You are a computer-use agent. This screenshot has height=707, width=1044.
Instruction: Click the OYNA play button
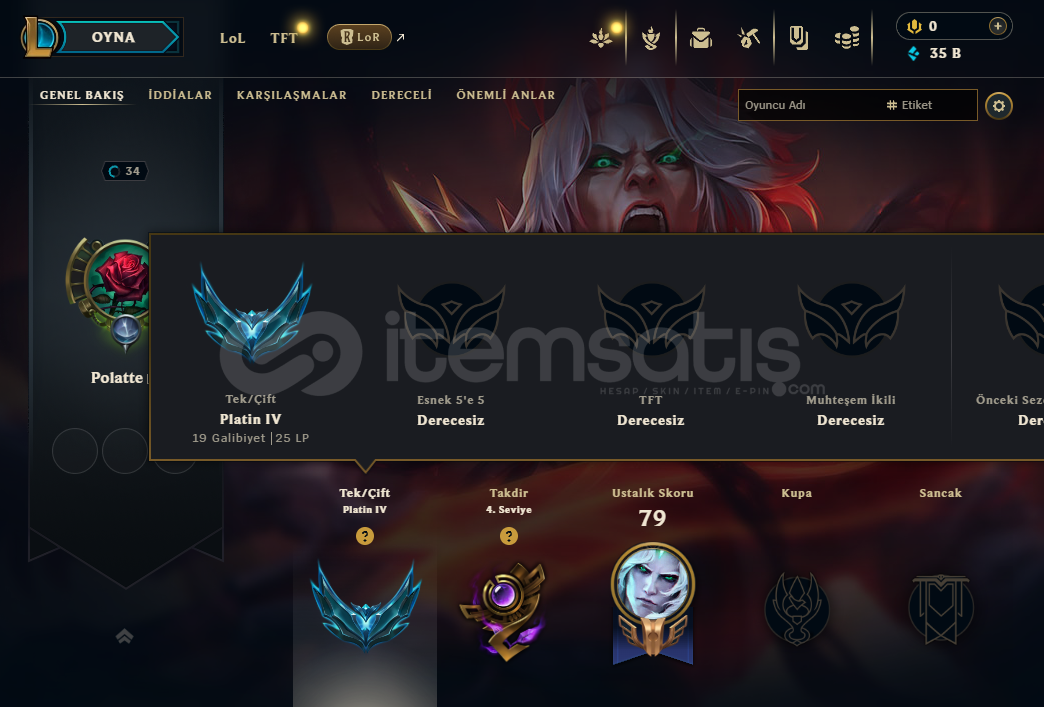[113, 37]
